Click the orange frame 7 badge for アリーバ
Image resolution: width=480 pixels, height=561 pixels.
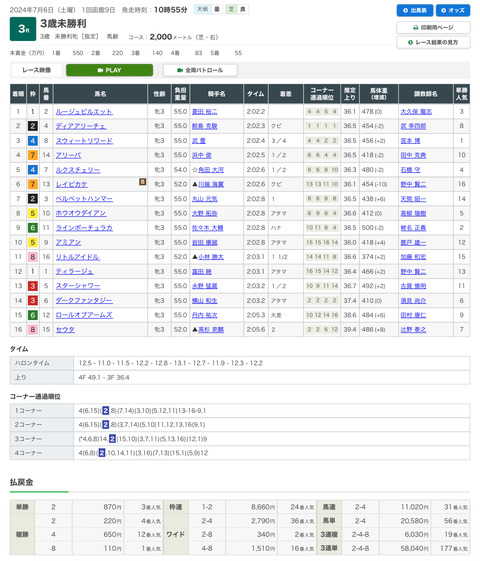33,155
